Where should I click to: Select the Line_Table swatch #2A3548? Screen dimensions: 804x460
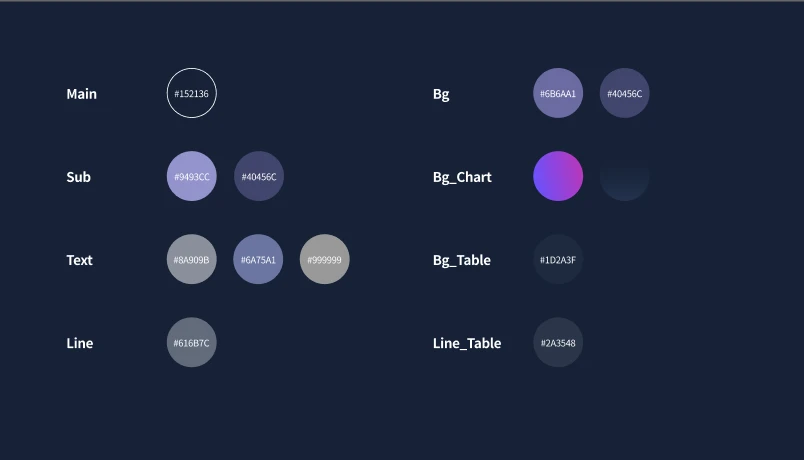pos(558,343)
